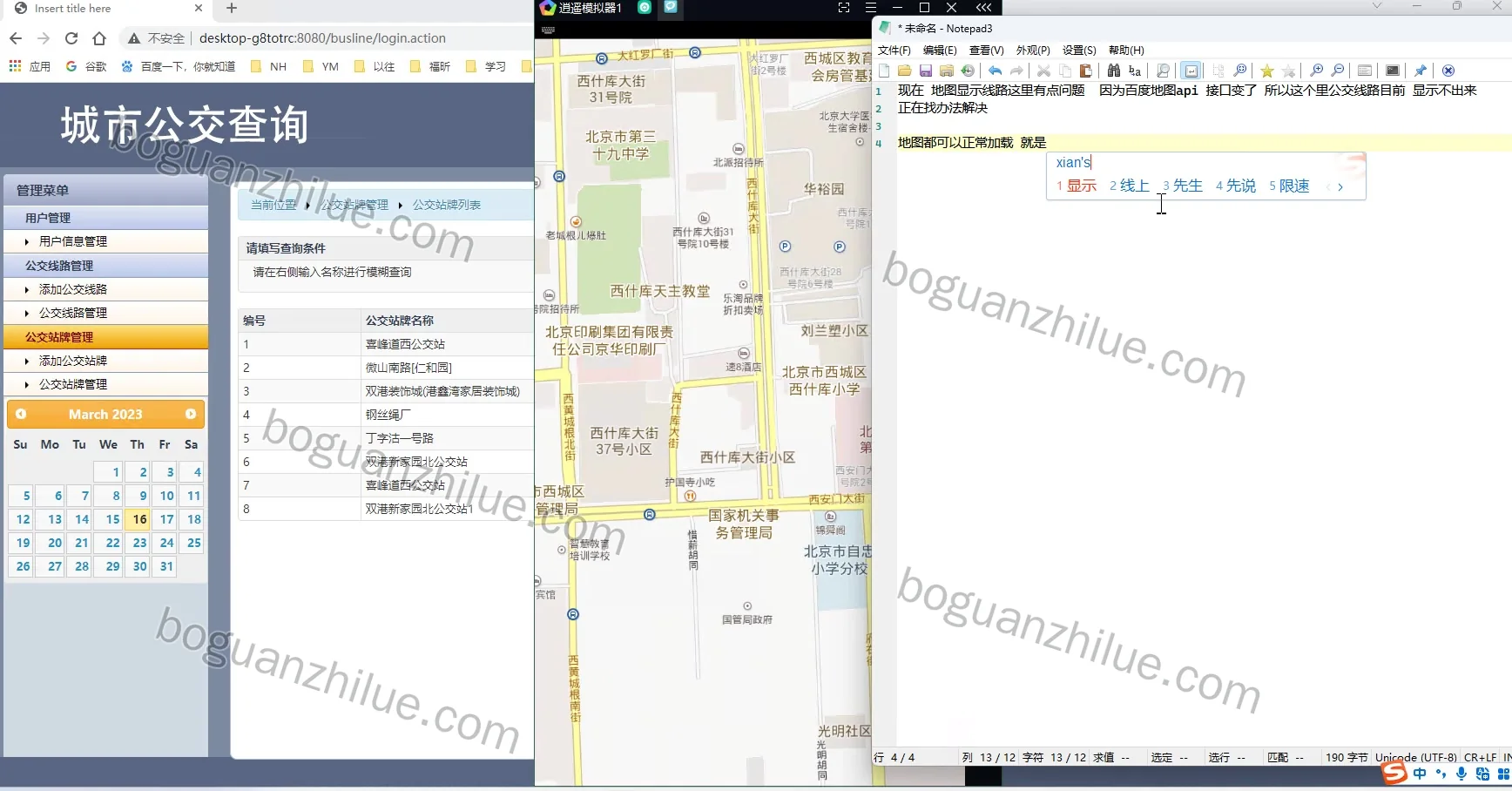The width and height of the screenshot is (1512, 791).
Task: Open the 查看(V) menu in Notepad3
Action: (986, 51)
